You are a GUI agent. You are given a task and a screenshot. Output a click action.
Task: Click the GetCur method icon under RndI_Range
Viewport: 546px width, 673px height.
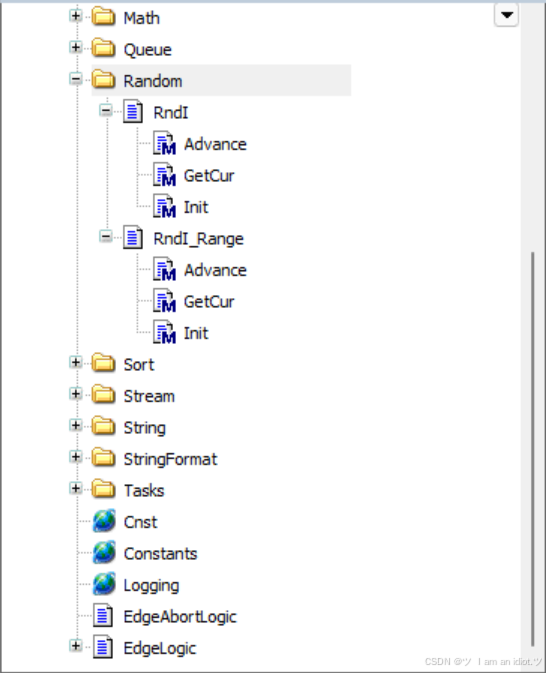pyautogui.click(x=164, y=301)
